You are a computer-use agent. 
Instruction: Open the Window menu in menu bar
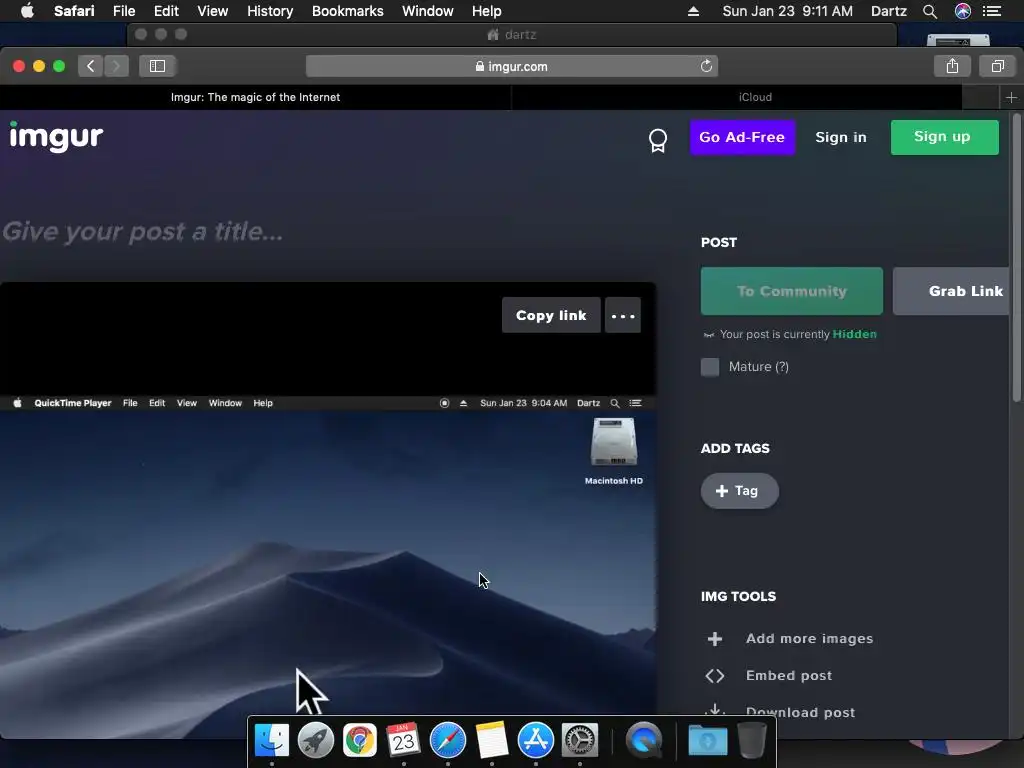click(x=428, y=11)
